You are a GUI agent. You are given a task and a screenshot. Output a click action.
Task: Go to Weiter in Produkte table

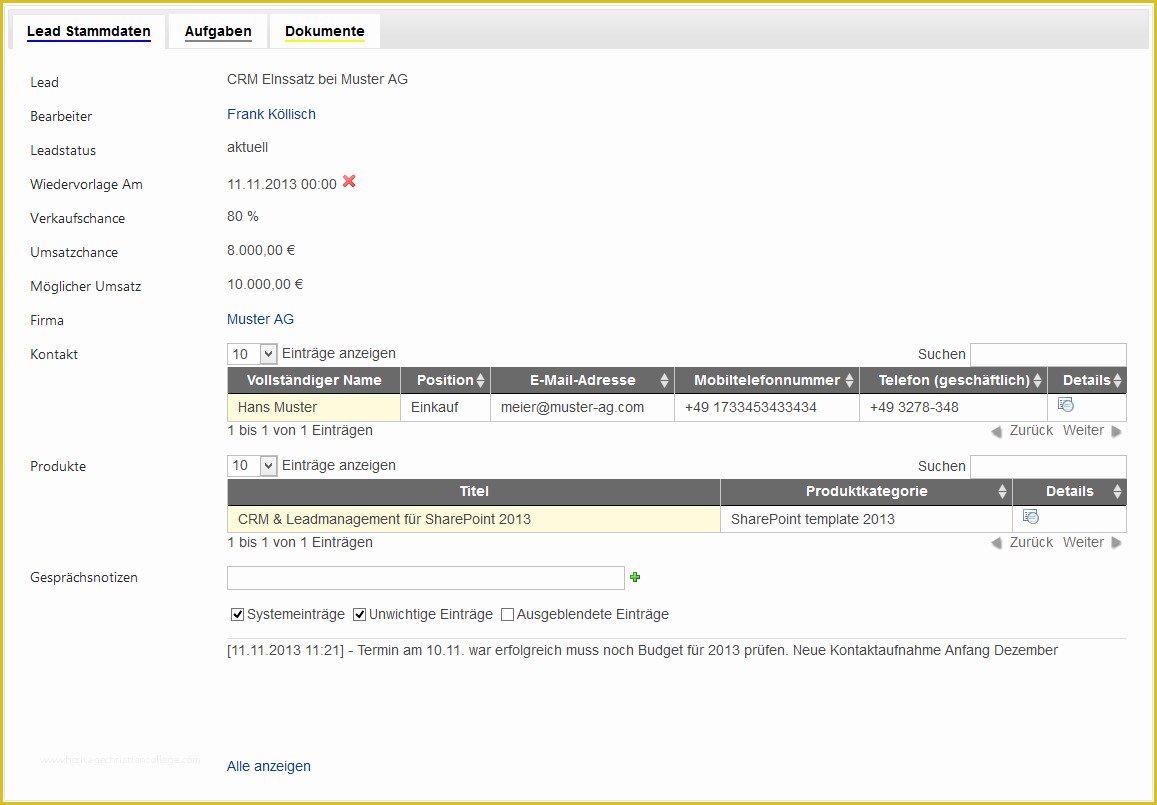pos(1092,542)
